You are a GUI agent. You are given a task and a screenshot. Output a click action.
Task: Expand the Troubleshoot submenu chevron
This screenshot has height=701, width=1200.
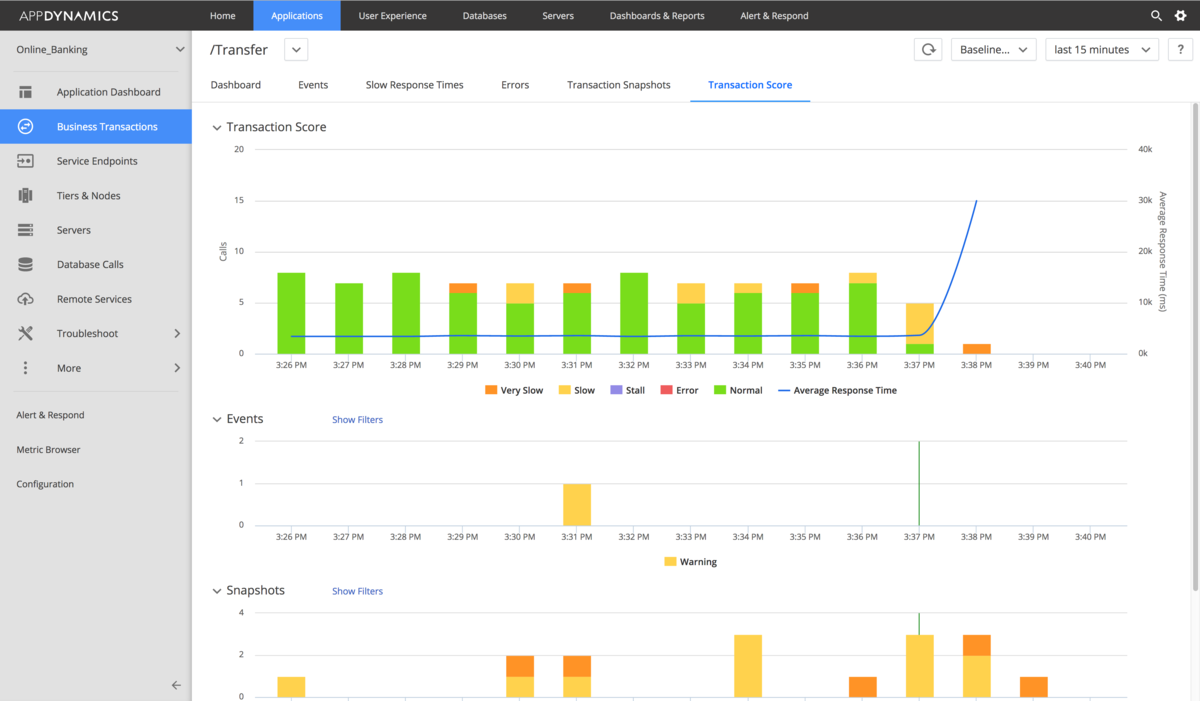coord(177,334)
